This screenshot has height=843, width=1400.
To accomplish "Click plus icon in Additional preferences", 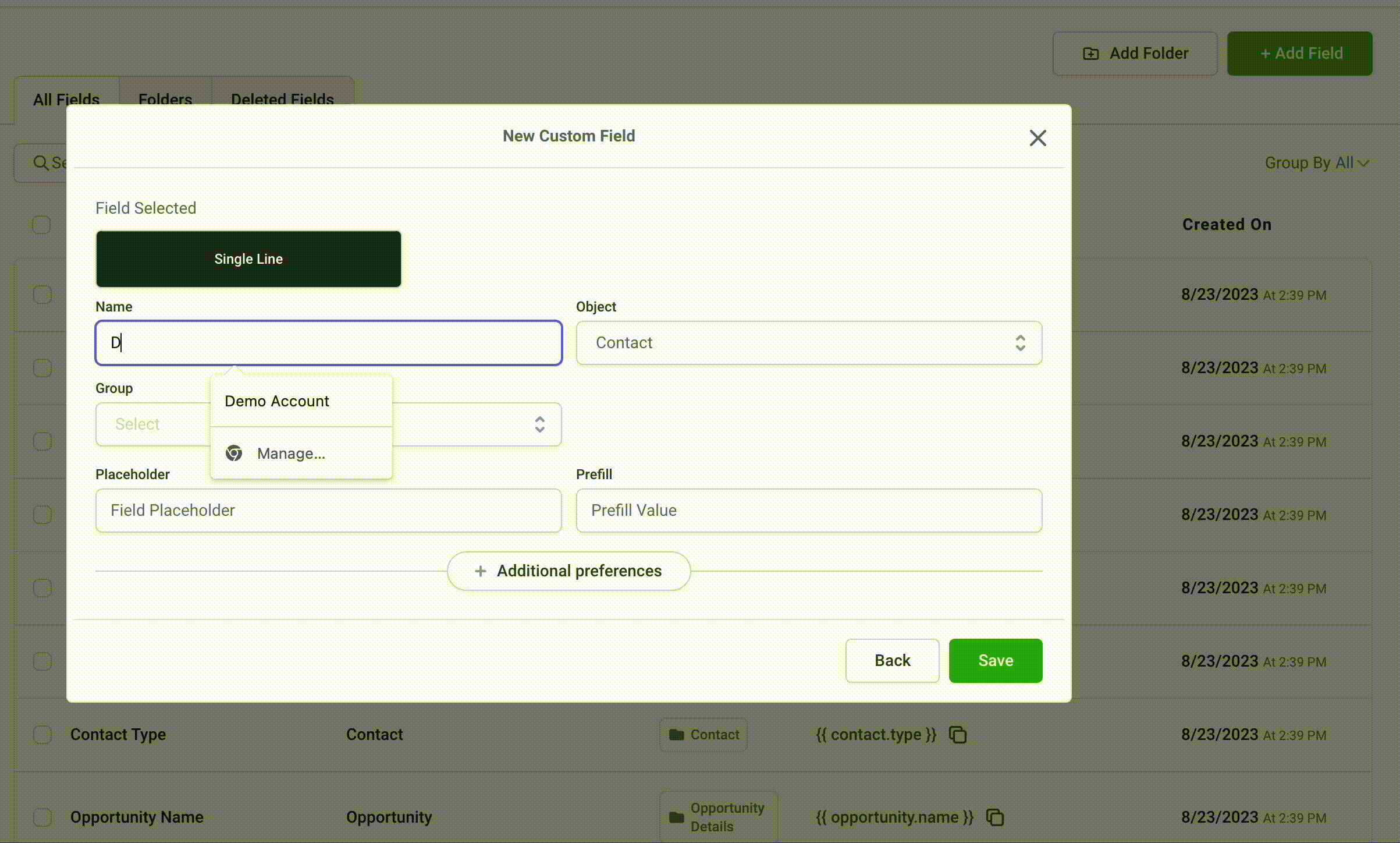I will coord(481,571).
